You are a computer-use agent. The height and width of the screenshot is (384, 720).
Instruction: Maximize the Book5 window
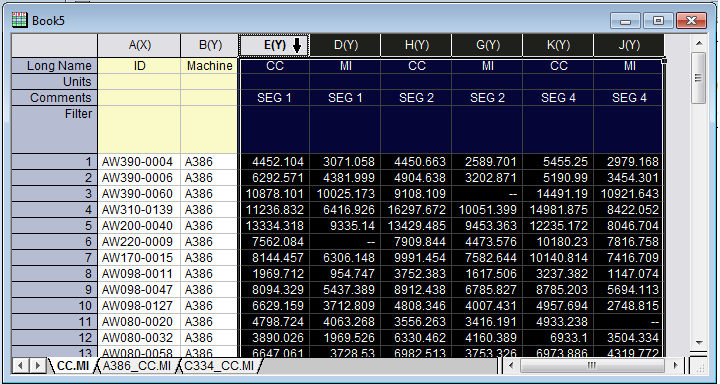pos(658,21)
